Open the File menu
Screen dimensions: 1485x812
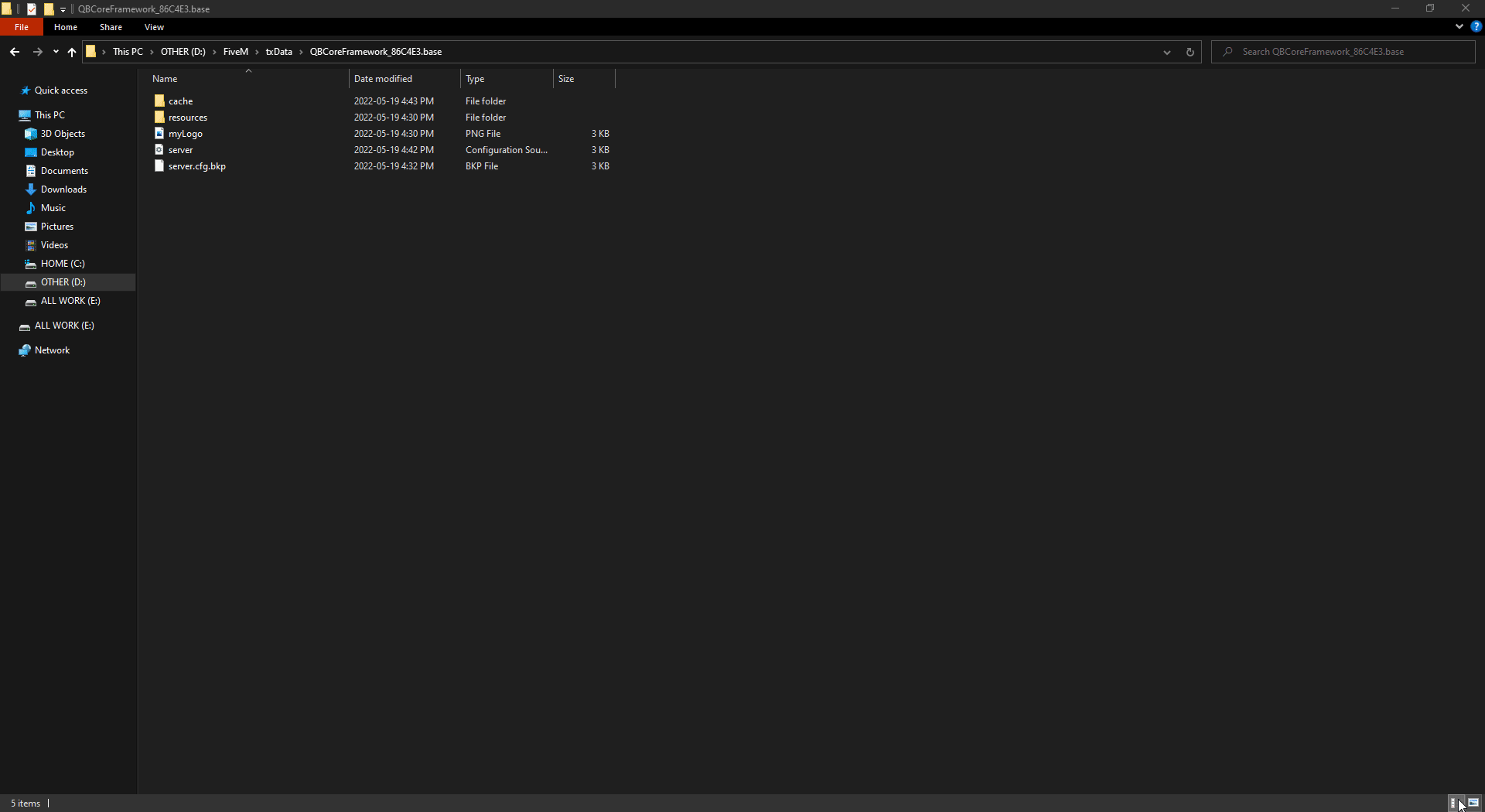pos(22,27)
